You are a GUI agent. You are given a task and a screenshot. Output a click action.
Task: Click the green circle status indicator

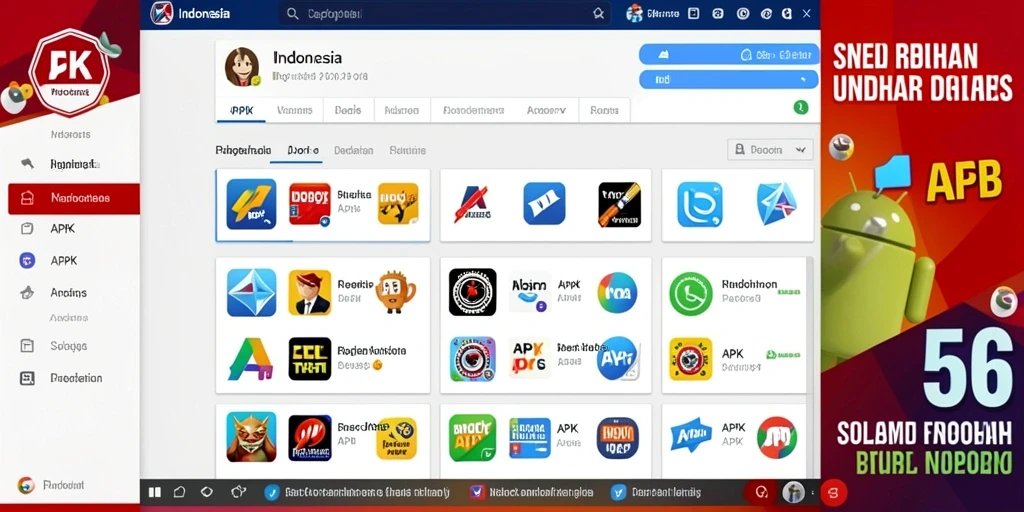pos(801,108)
